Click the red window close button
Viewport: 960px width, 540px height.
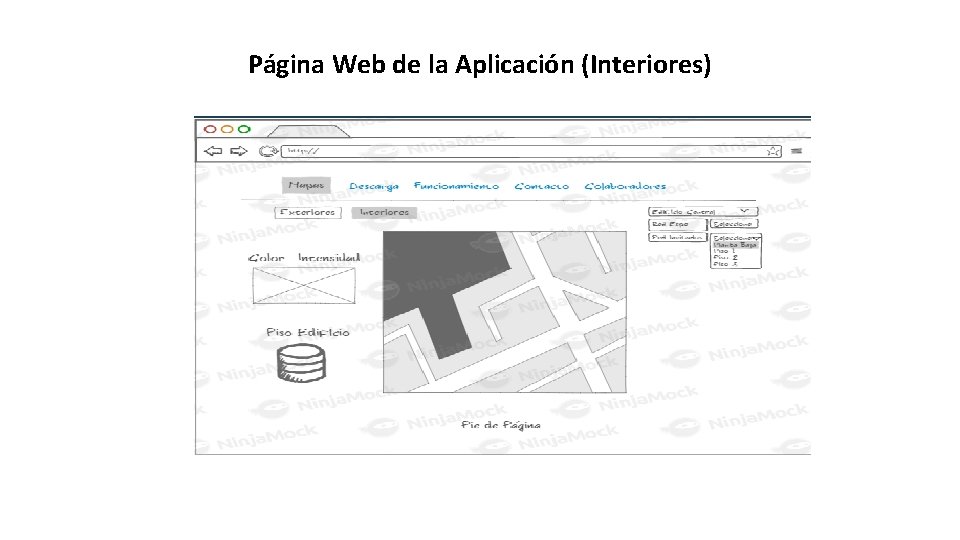[x=210, y=129]
